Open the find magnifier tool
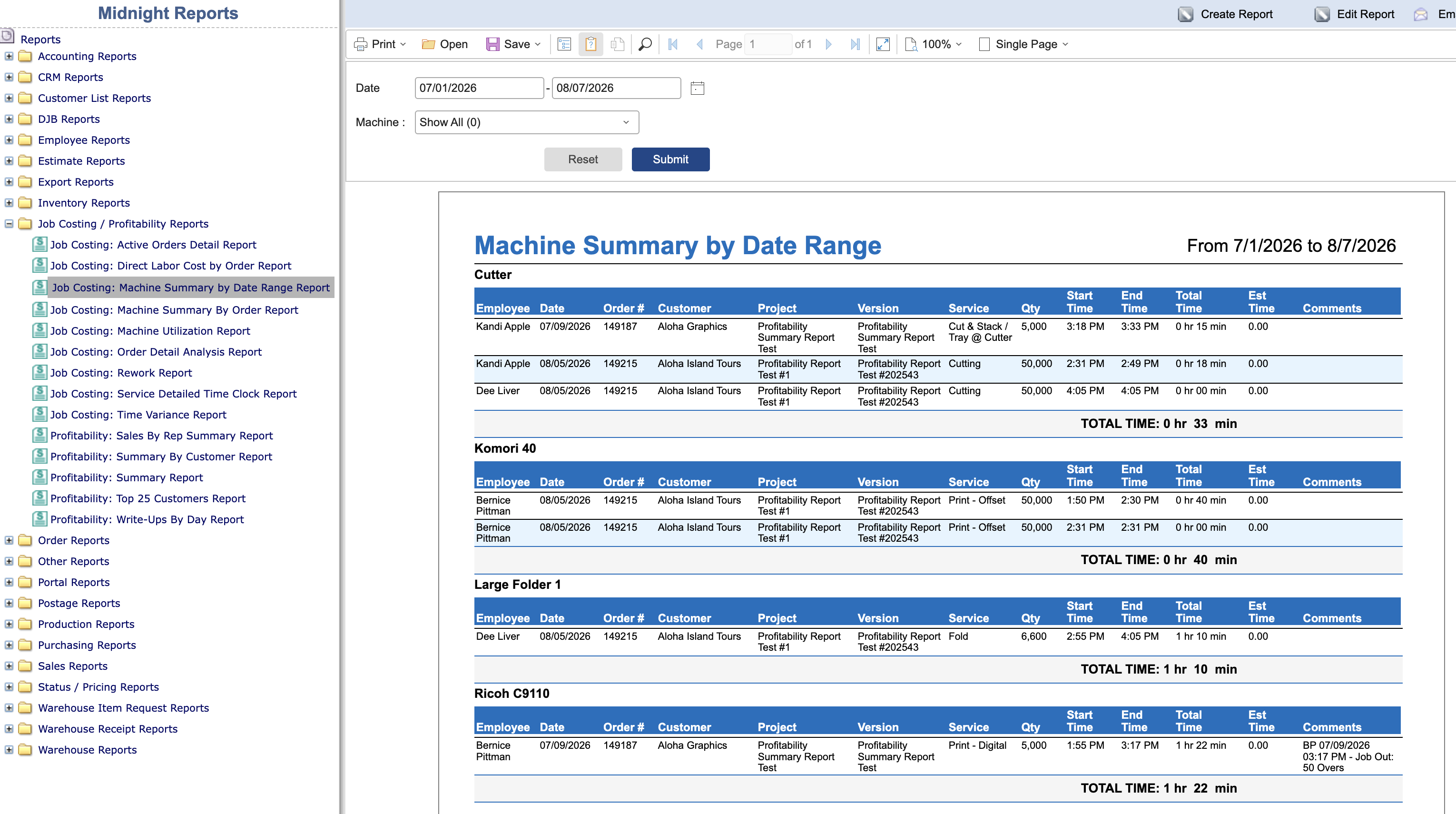 tap(645, 44)
